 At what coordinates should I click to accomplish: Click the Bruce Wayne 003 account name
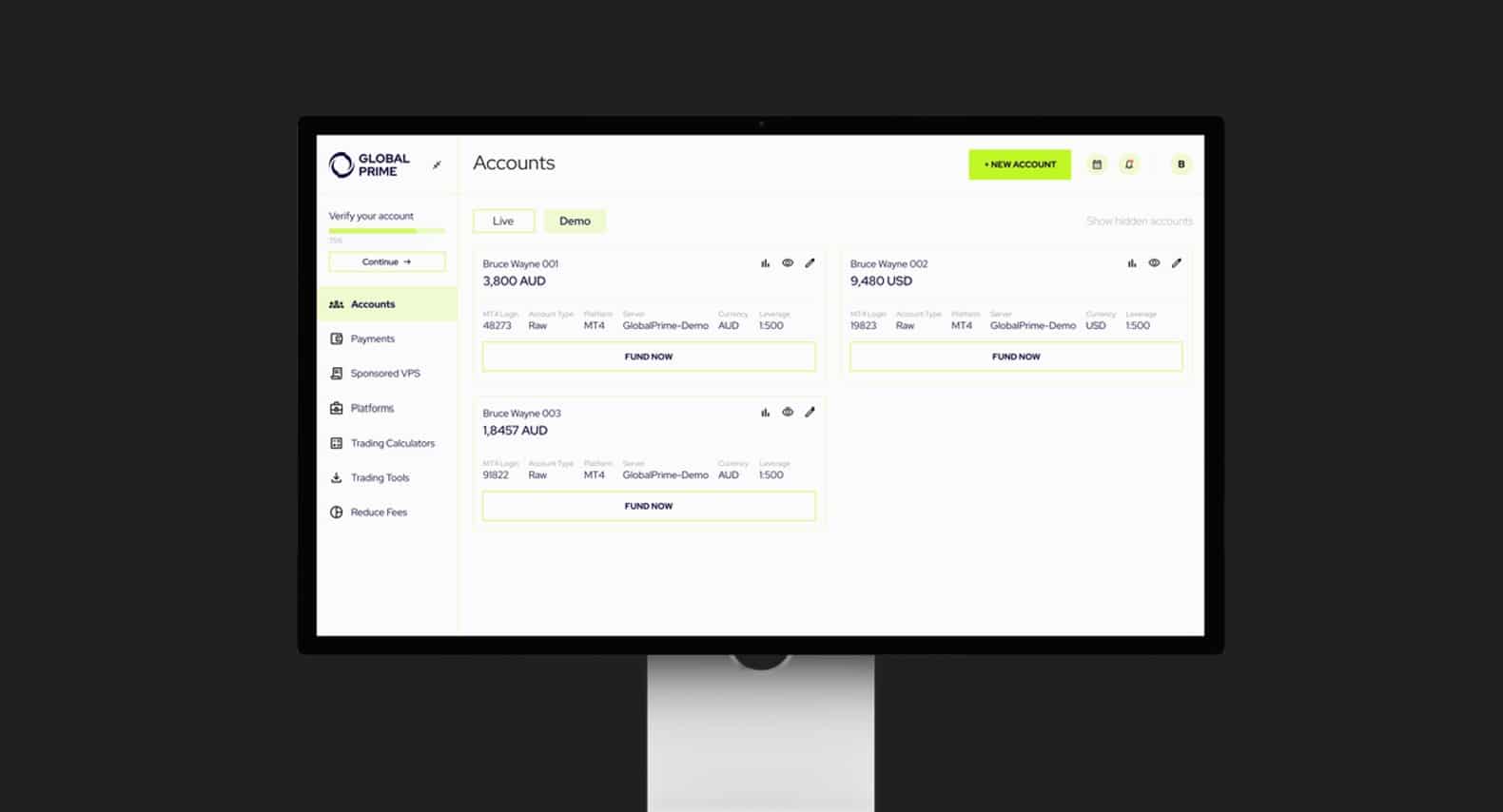click(x=521, y=414)
